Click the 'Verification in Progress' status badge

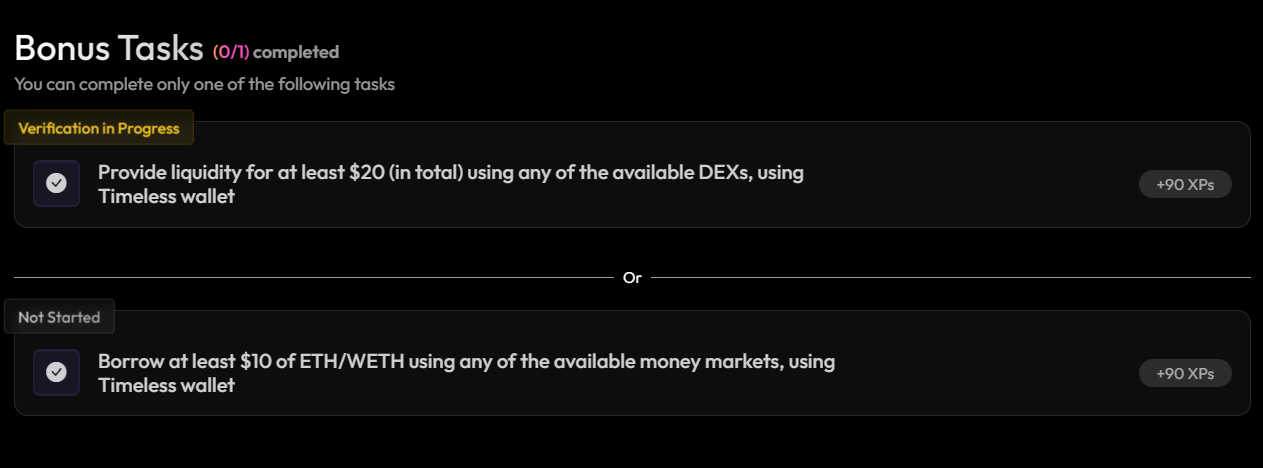pos(99,128)
